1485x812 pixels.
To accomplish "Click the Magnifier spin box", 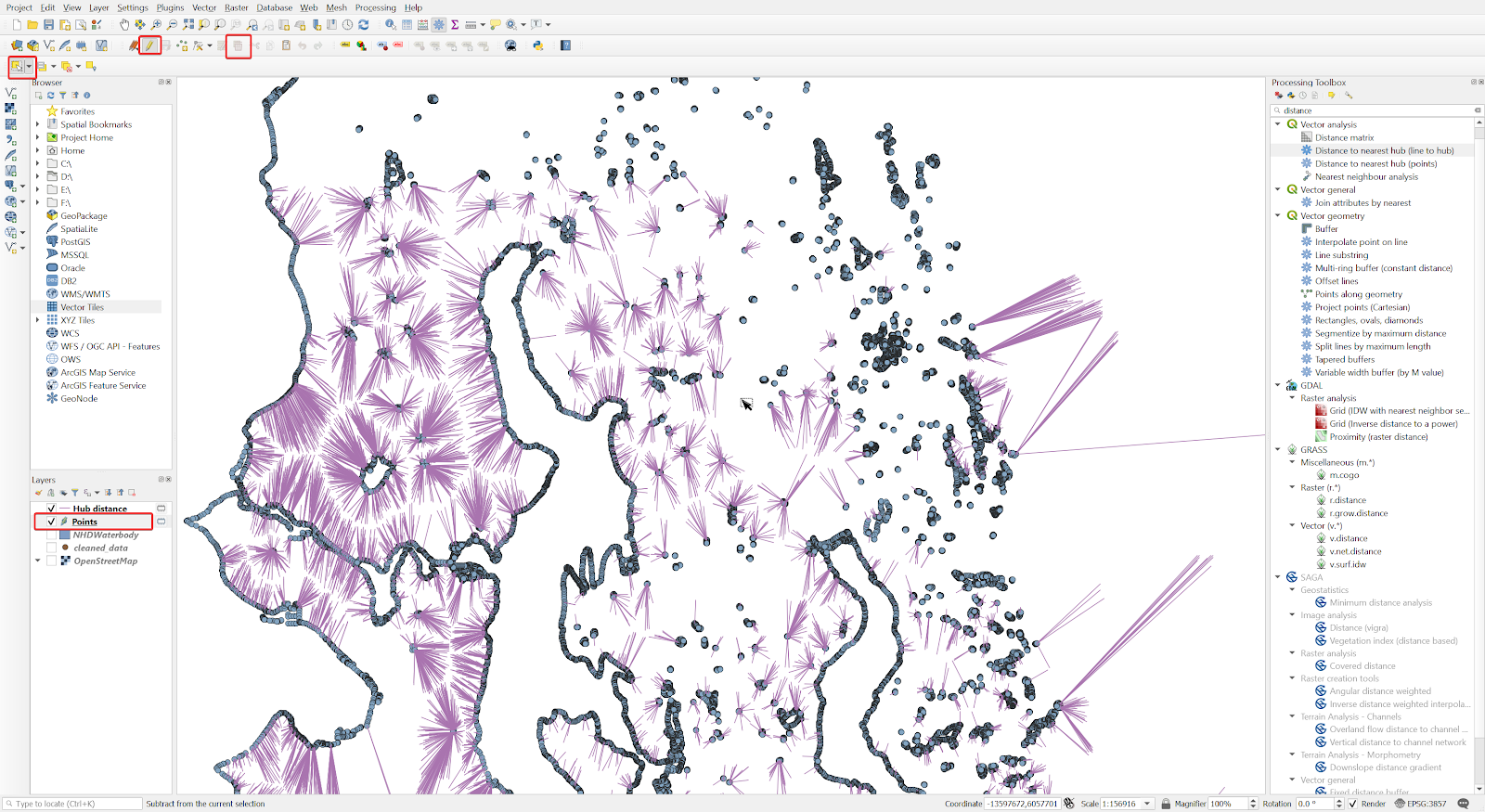I will 1233,804.
